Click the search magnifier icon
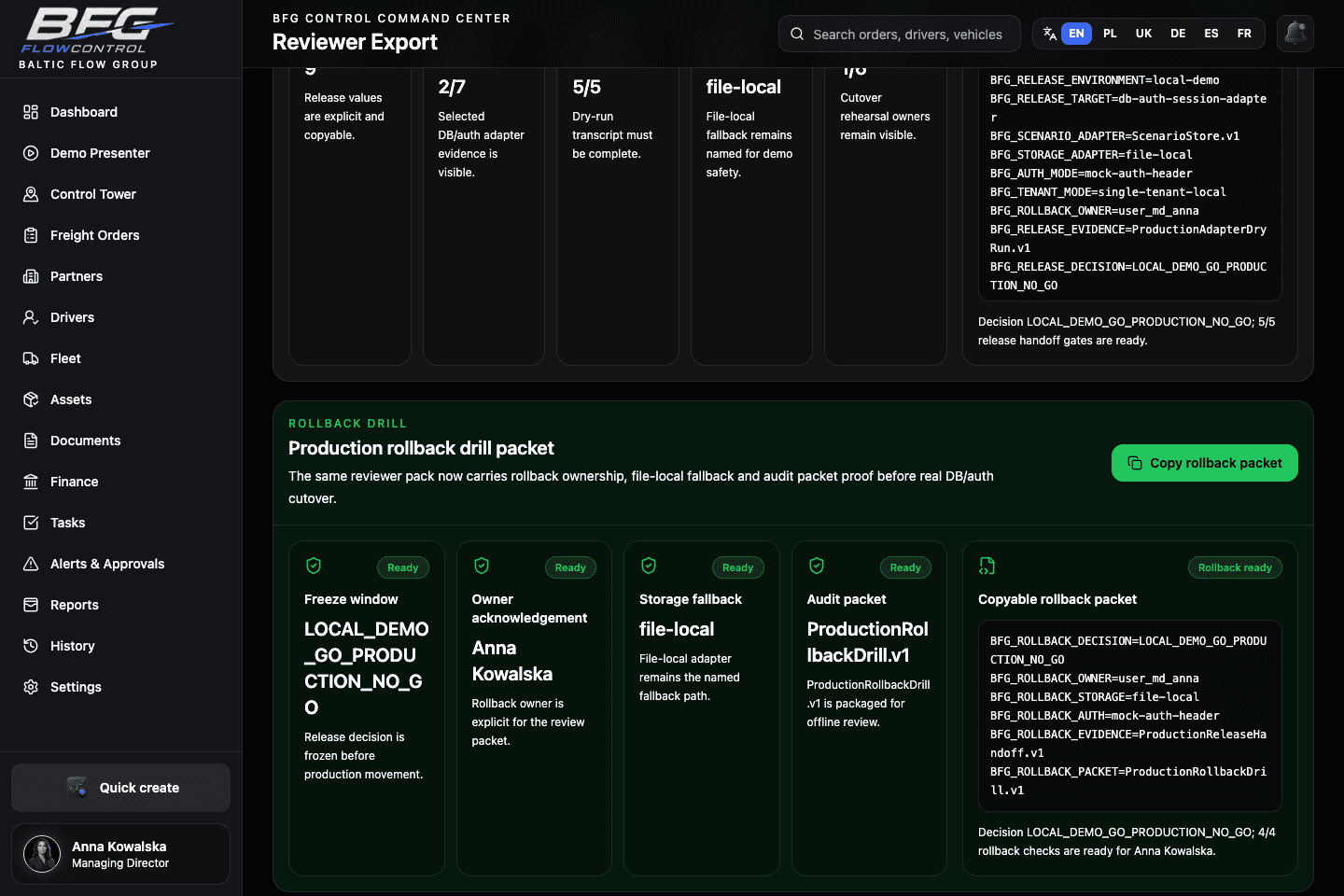This screenshot has height=896, width=1344. coord(797,34)
